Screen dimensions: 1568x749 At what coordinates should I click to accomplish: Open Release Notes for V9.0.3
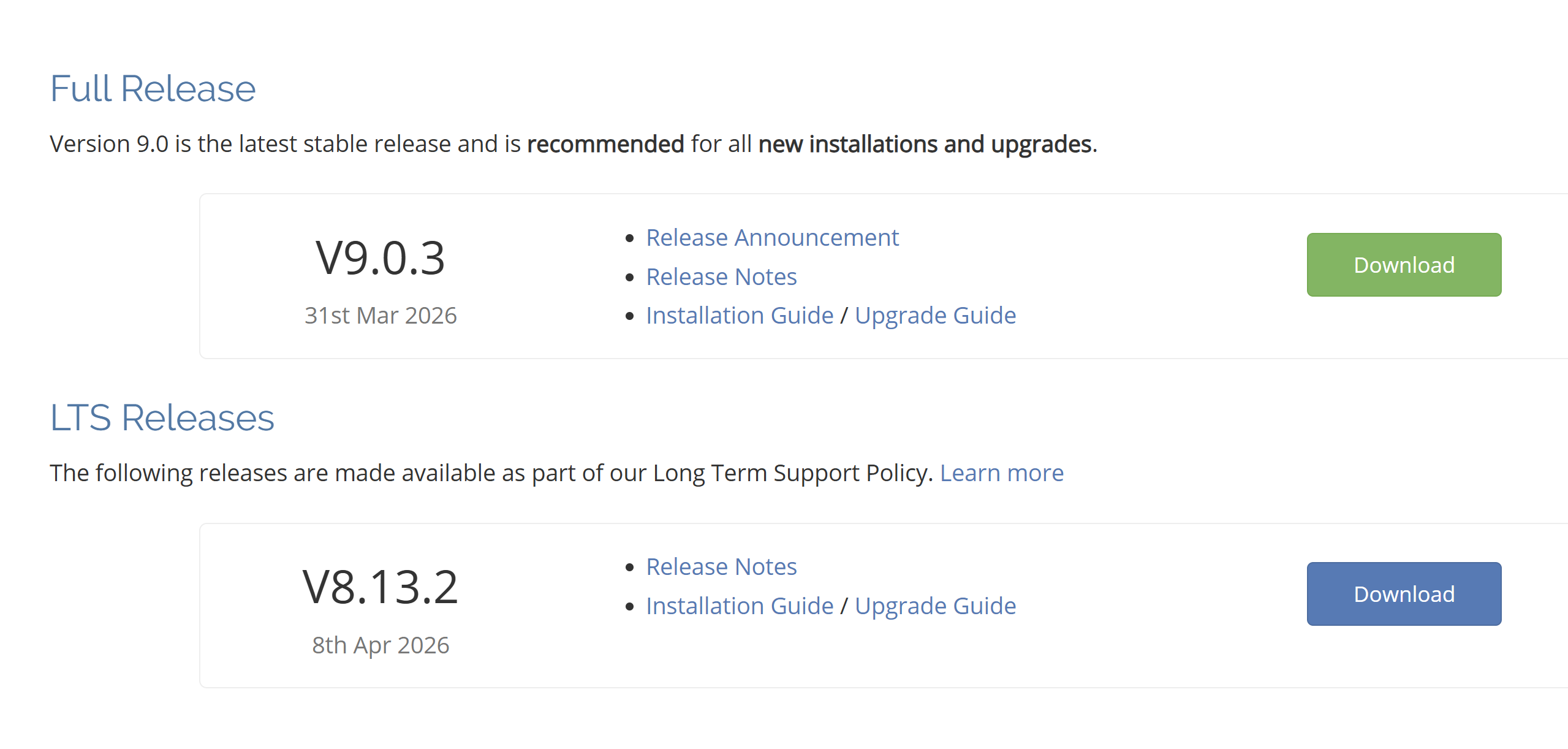tap(721, 277)
